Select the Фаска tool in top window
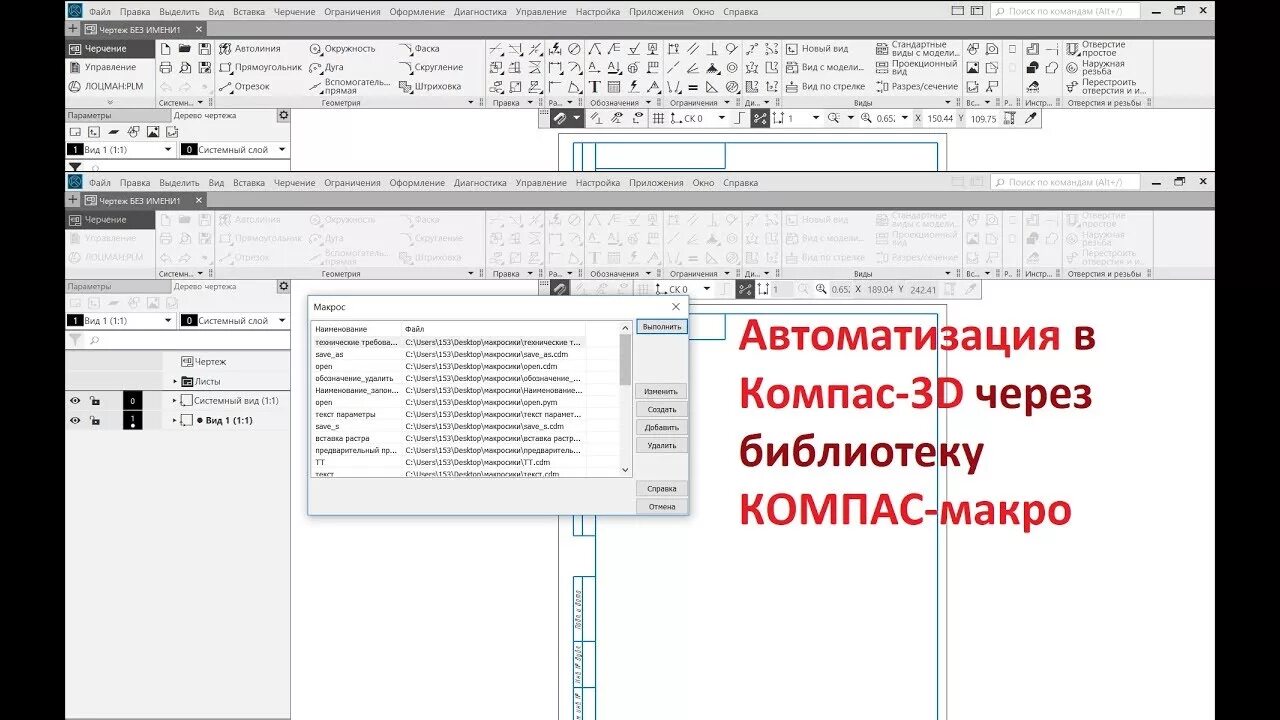Screen dimensions: 1280x720 tap(420, 48)
